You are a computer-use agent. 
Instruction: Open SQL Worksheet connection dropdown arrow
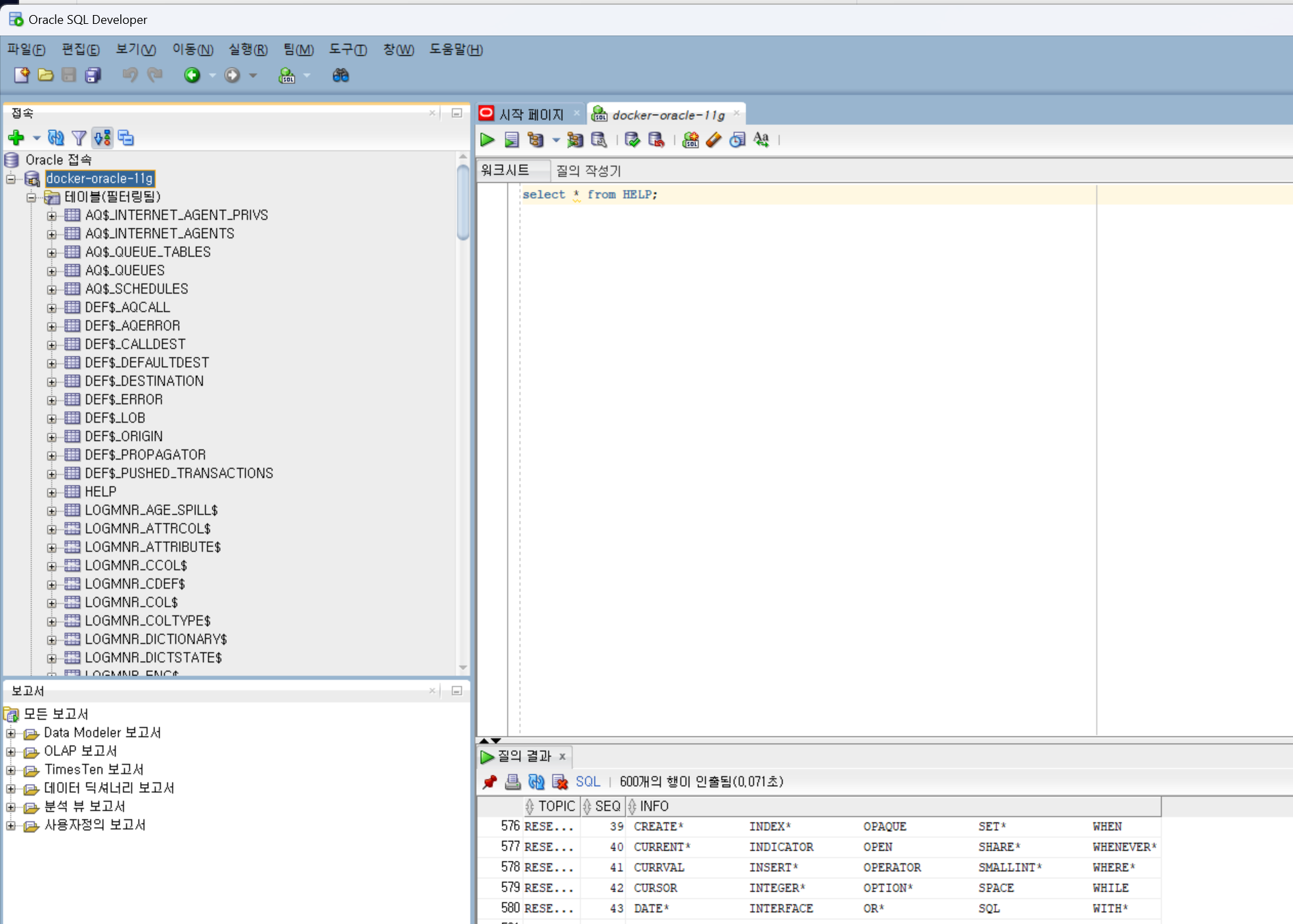(307, 75)
